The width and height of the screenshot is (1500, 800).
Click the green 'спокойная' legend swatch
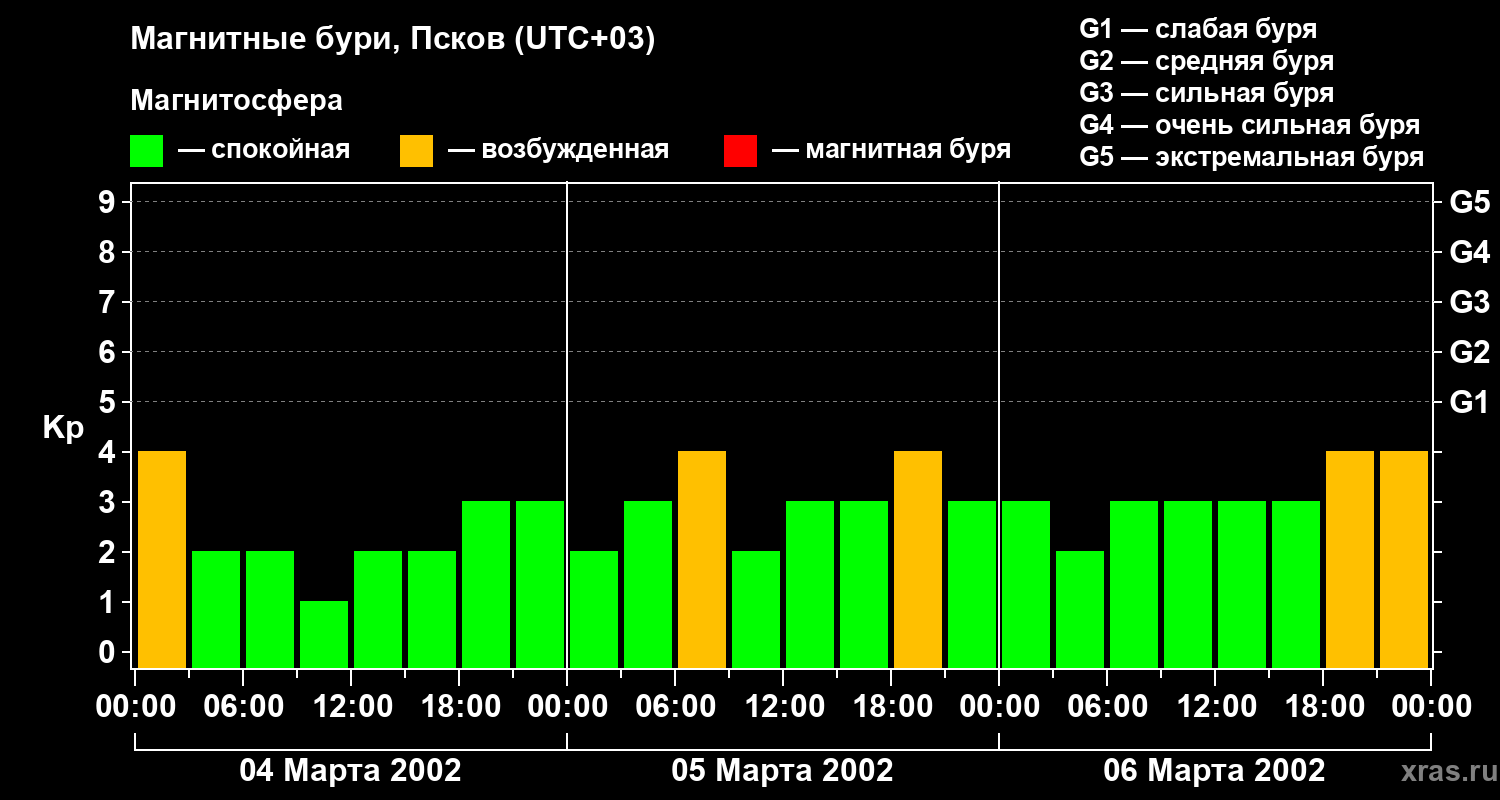pos(146,150)
